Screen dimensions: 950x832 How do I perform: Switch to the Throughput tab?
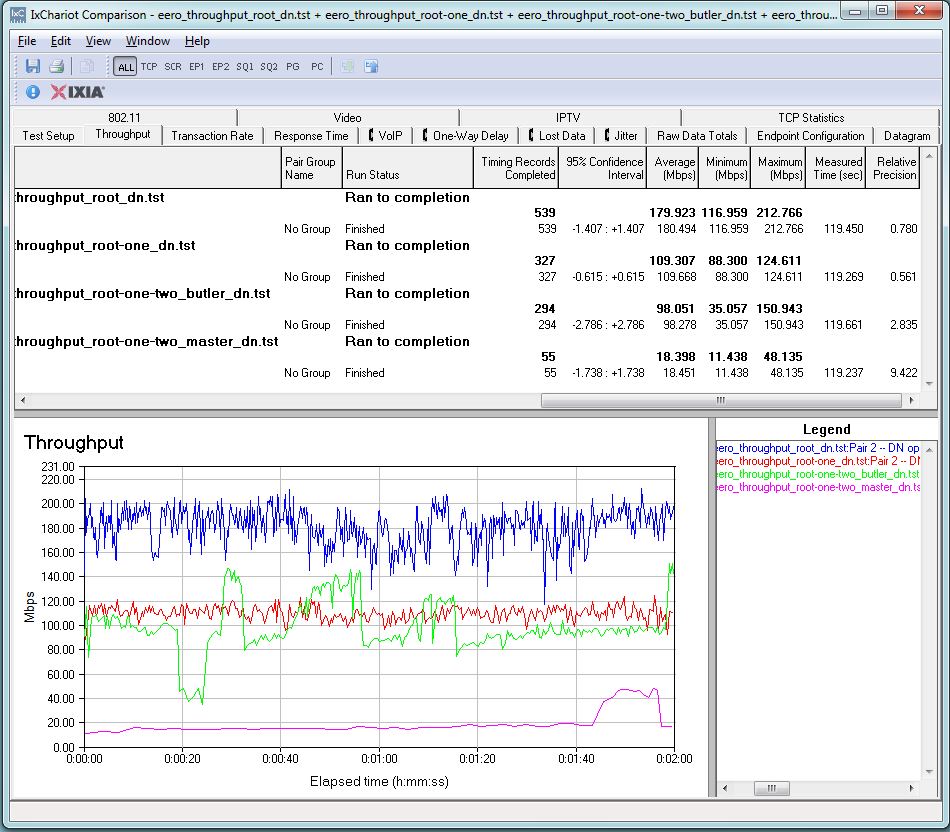pos(123,135)
